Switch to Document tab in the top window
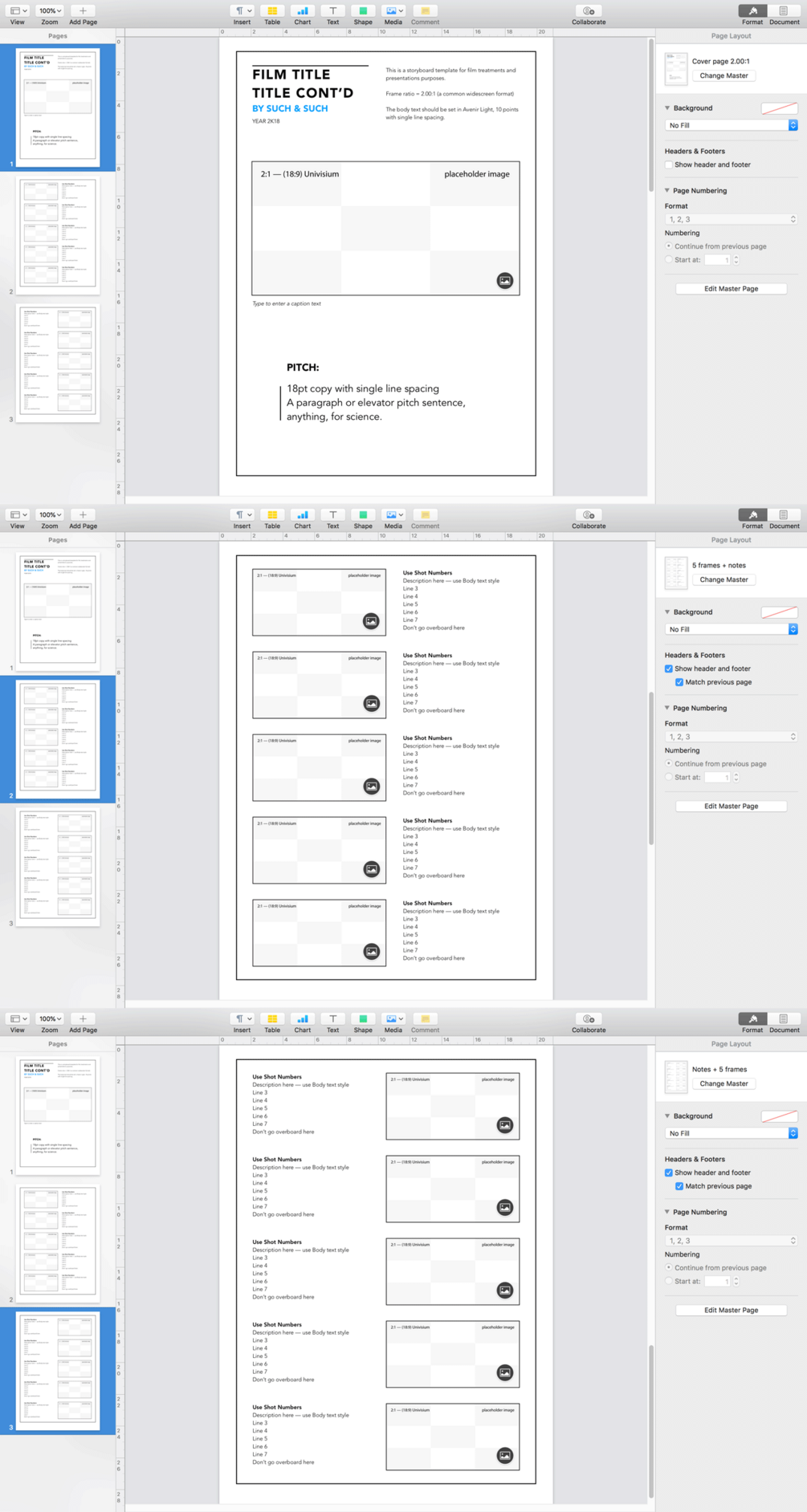Screen dimensions: 807x1512 pyautogui.click(x=784, y=11)
